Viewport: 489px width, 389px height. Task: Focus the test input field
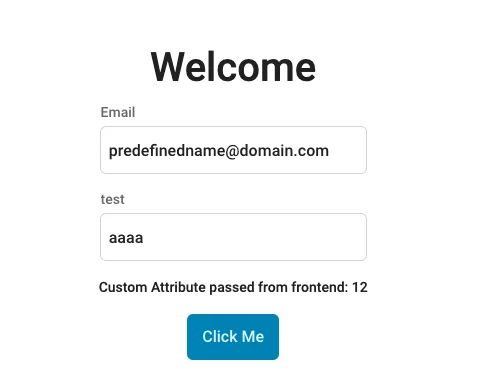233,237
